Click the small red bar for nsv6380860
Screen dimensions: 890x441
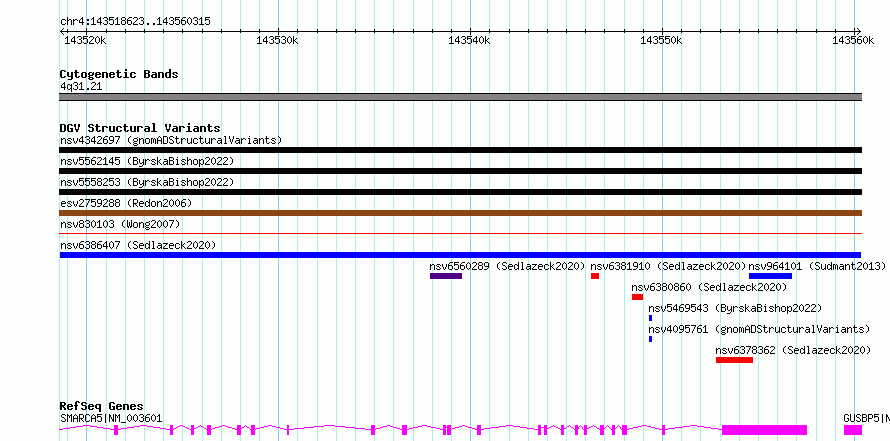(637, 297)
